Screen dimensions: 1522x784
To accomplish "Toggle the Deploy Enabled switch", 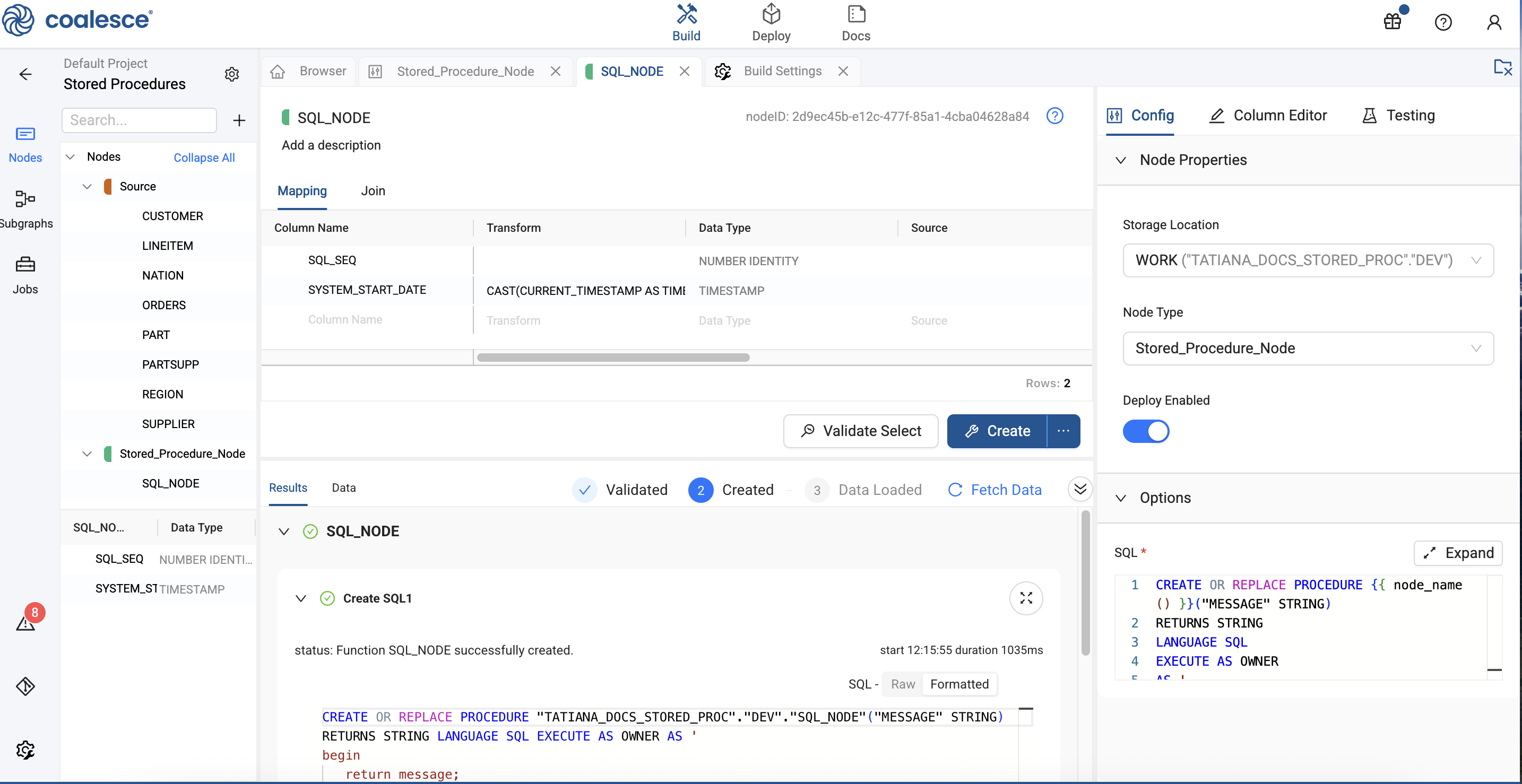I will [x=1146, y=431].
